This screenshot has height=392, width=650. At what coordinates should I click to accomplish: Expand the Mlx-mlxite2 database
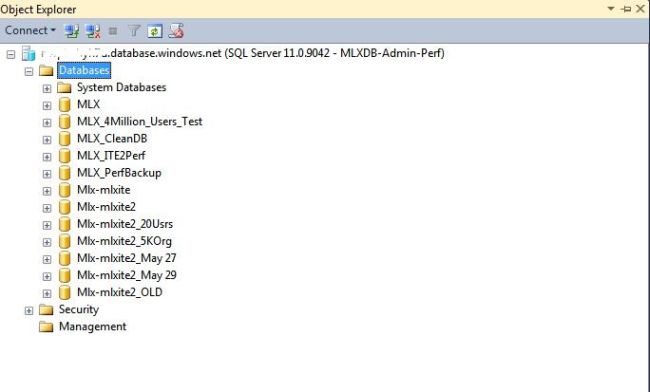(x=47, y=208)
